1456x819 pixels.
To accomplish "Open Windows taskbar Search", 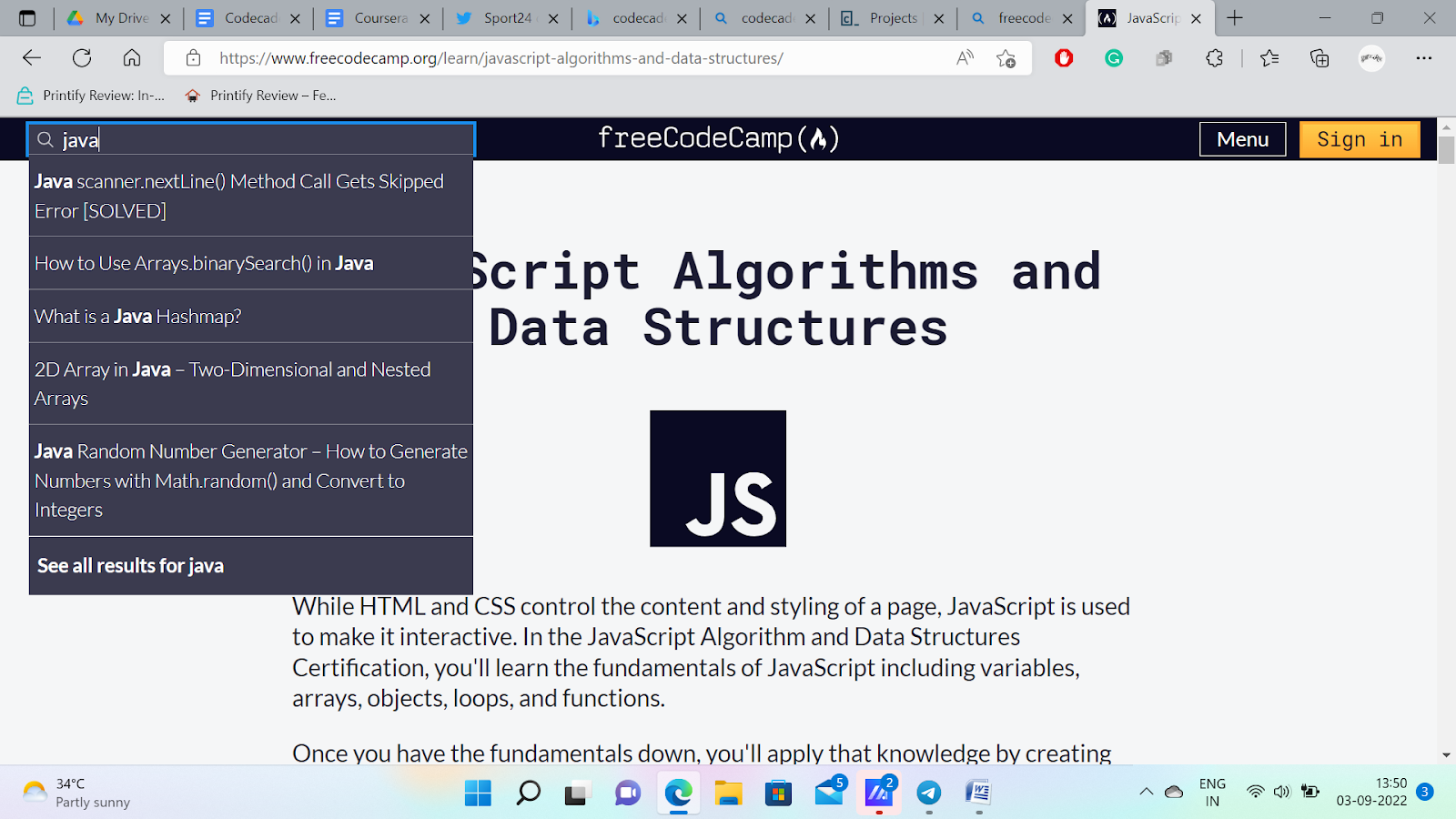I will [528, 793].
